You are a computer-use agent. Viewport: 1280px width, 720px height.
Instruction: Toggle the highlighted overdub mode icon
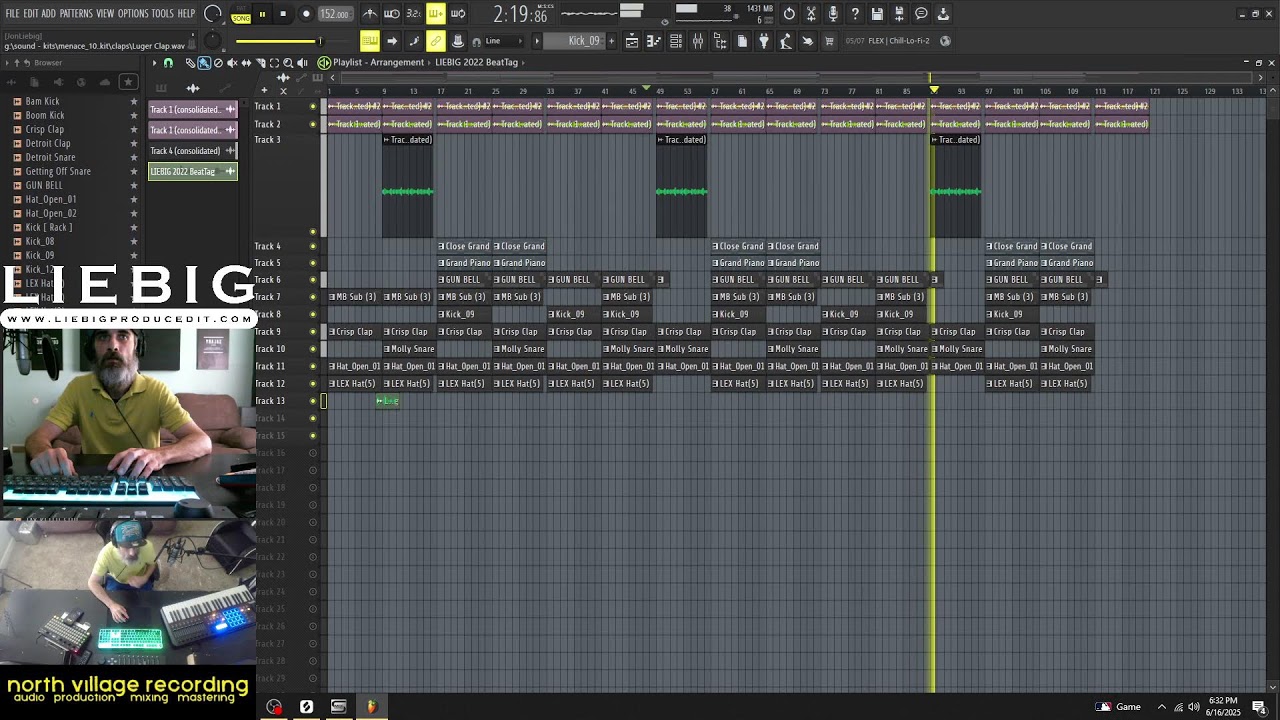[x=435, y=14]
